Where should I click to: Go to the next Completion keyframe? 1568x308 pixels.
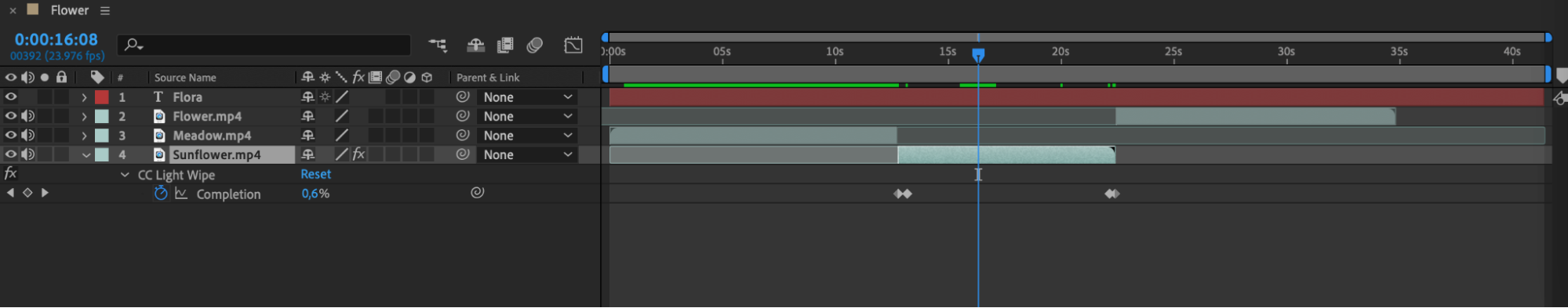point(45,193)
